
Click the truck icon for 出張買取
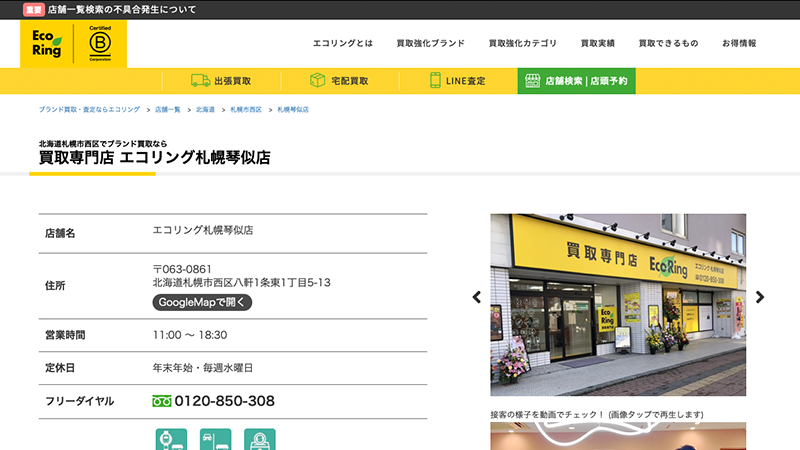pos(199,80)
